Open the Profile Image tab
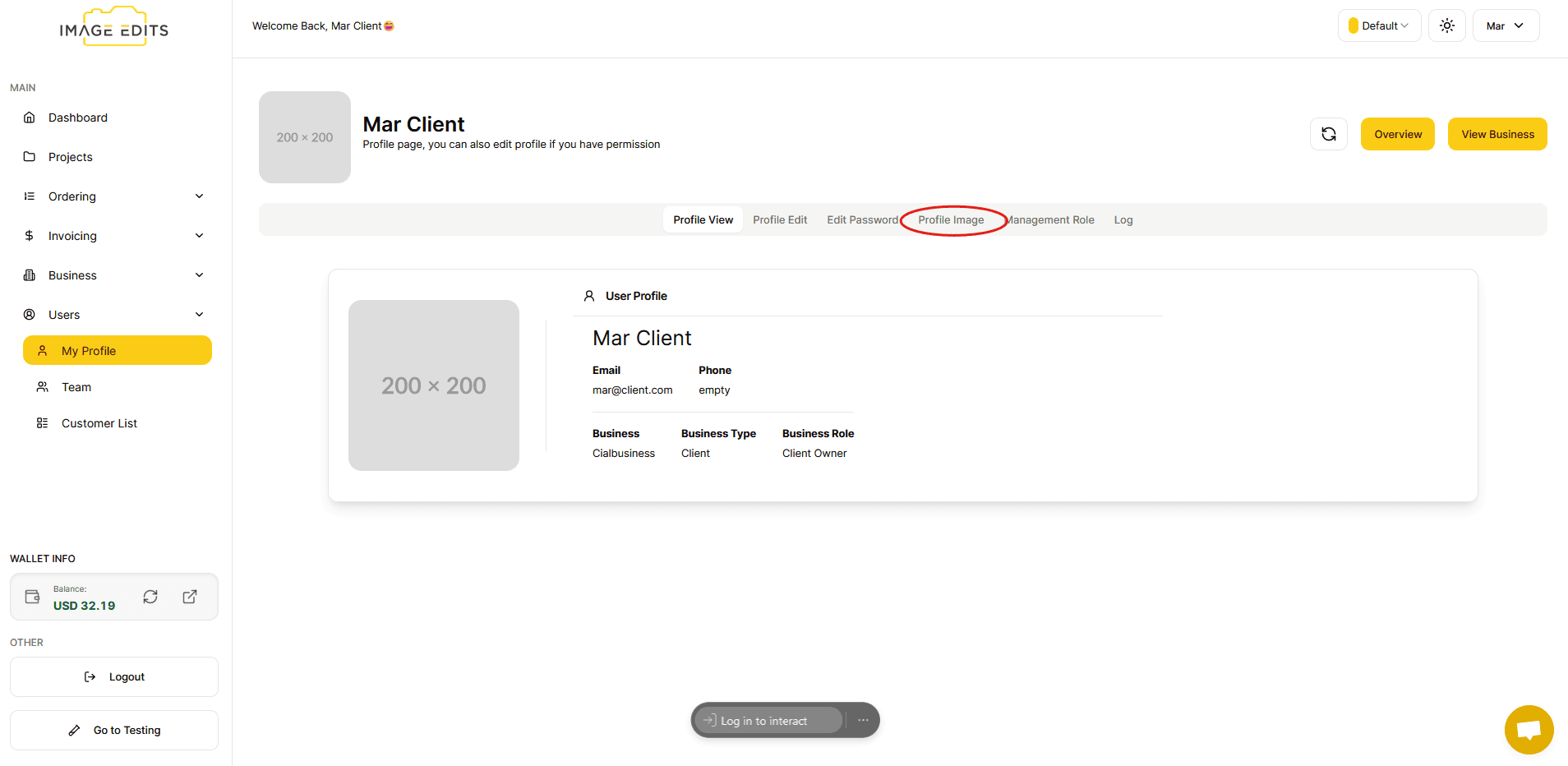The width and height of the screenshot is (1568, 766). pyautogui.click(x=951, y=219)
